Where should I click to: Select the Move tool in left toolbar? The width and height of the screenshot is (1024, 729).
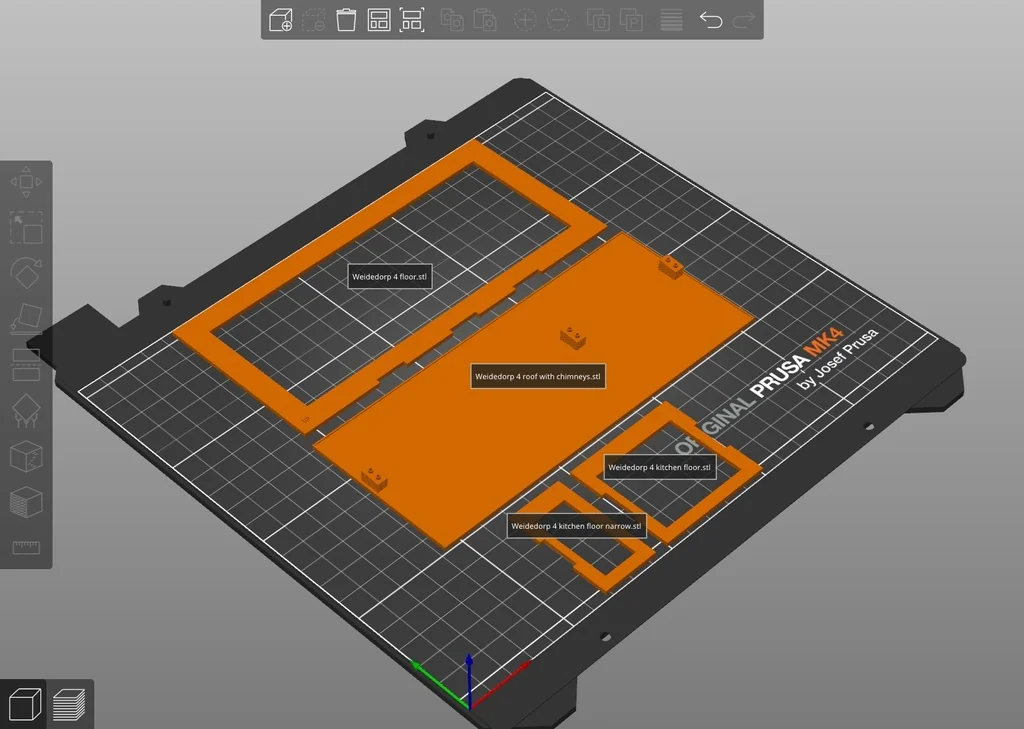pyautogui.click(x=26, y=182)
